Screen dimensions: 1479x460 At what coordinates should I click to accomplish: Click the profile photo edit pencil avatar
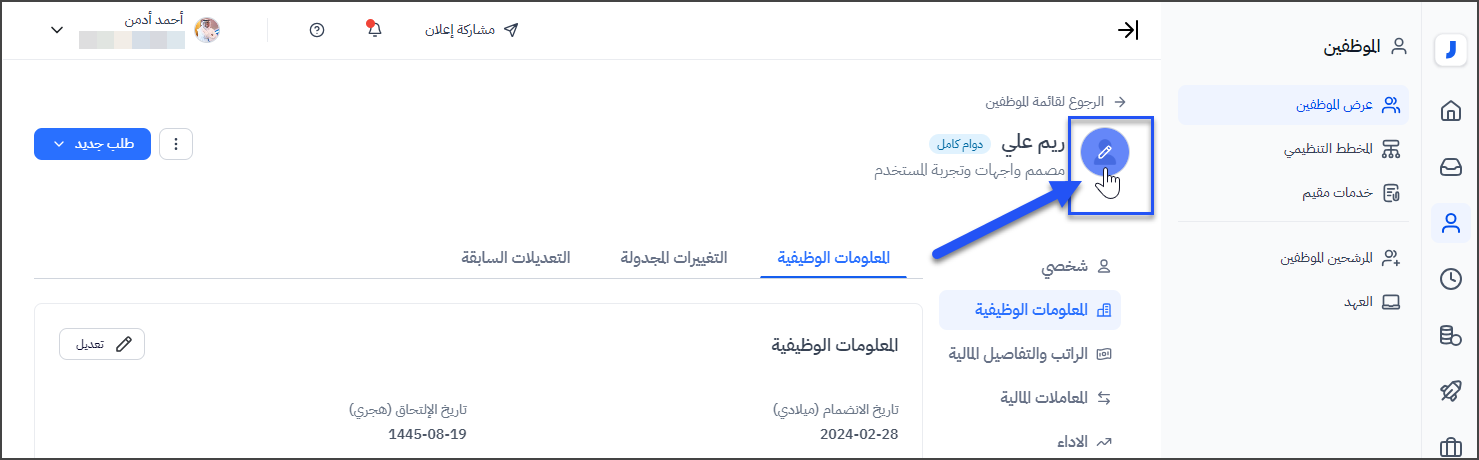tap(1105, 152)
